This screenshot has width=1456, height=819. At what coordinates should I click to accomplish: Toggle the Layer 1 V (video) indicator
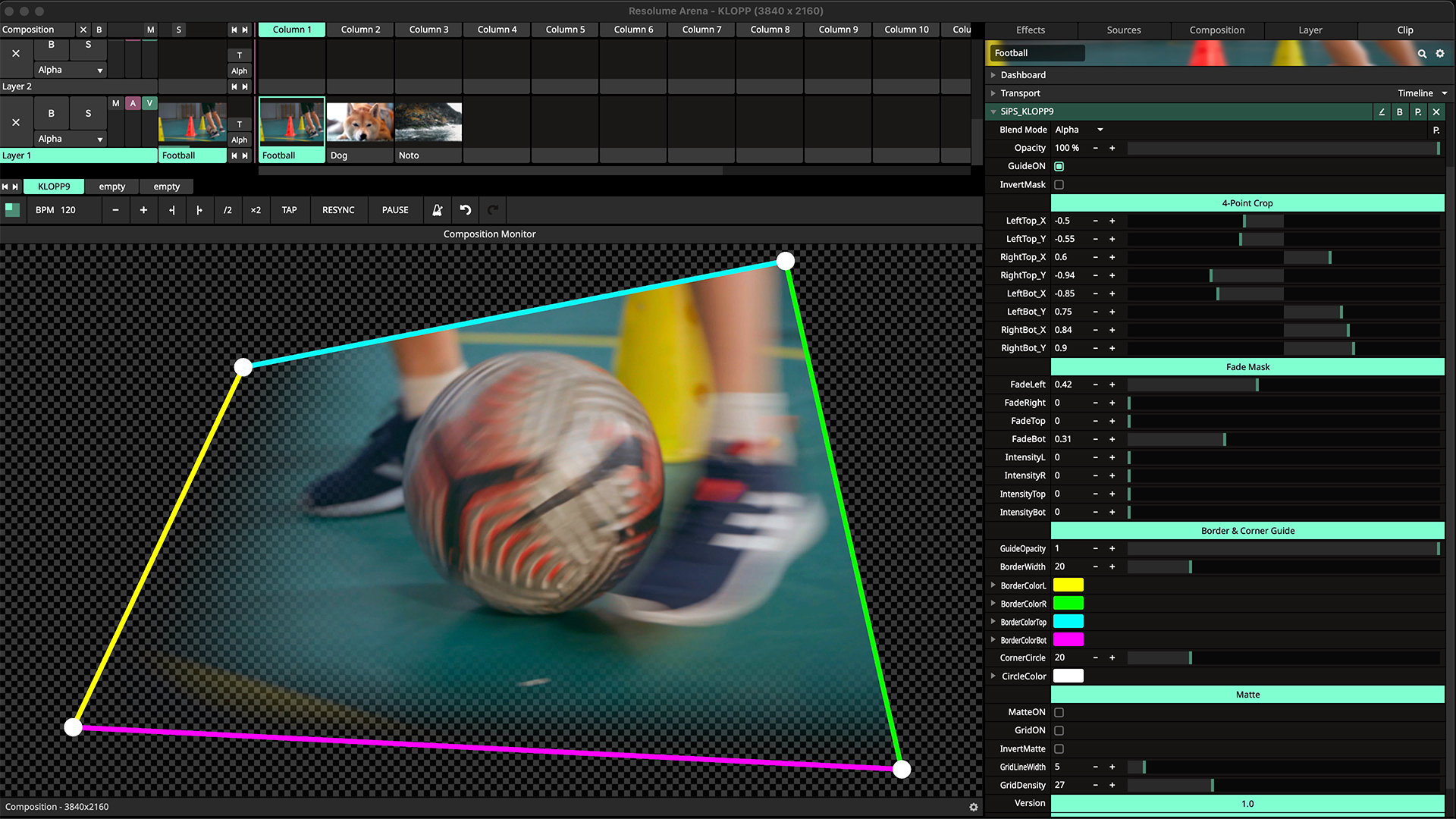coord(149,103)
